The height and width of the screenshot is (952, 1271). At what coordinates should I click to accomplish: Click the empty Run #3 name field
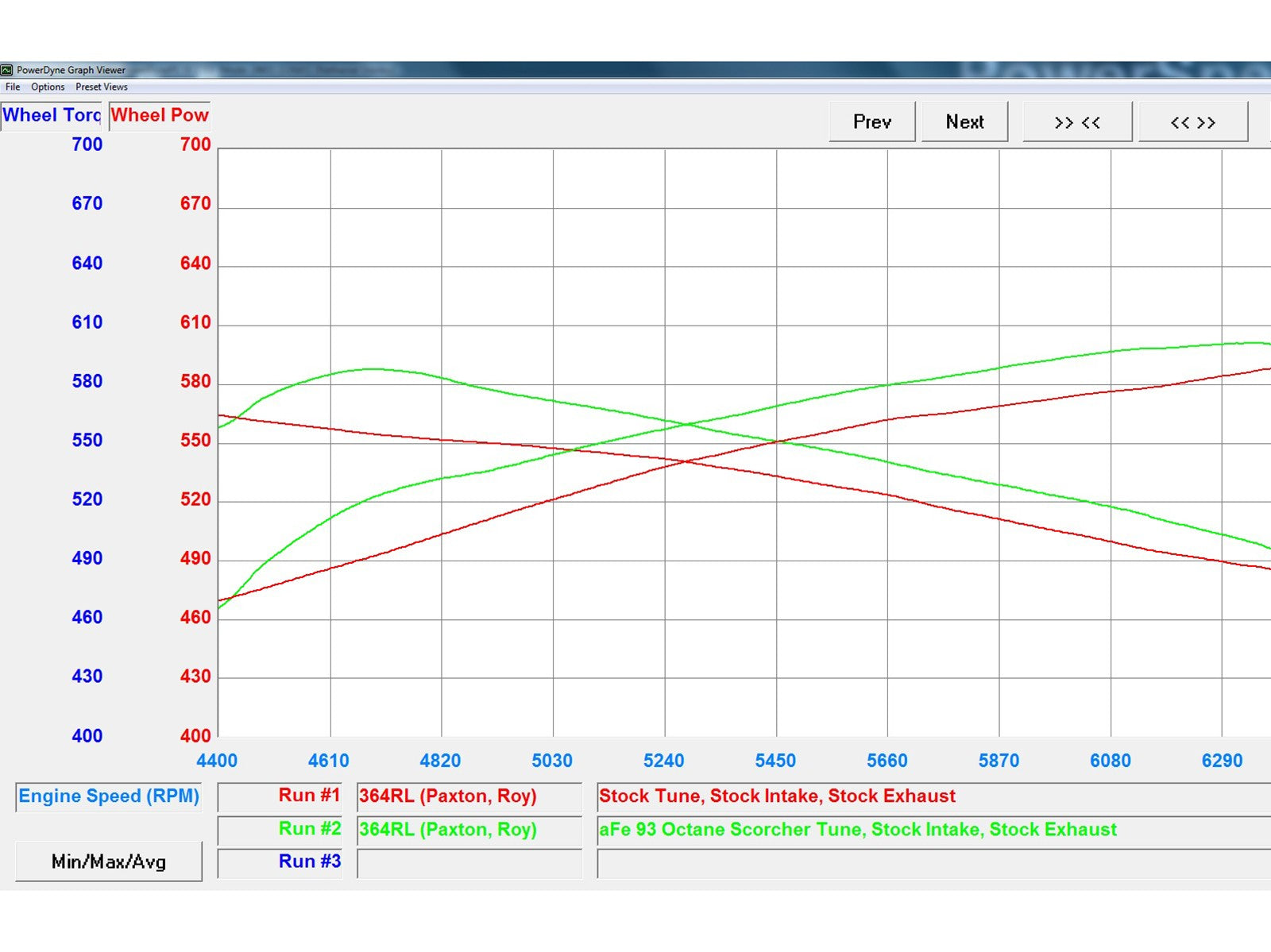(x=469, y=863)
